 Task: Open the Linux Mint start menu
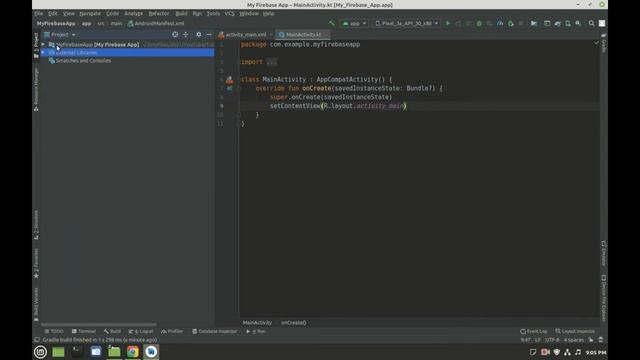40,351
